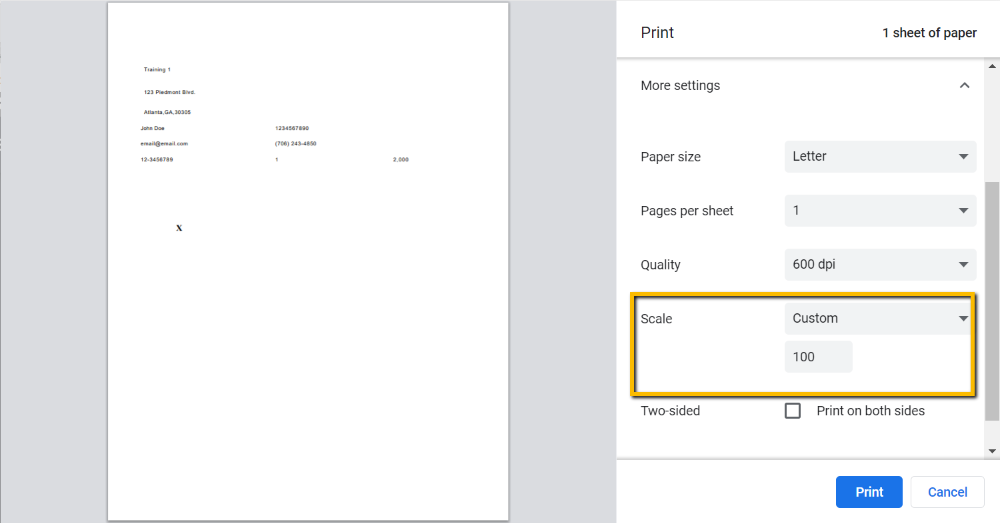
Task: Click the scale value field showing 100
Action: (x=818, y=357)
